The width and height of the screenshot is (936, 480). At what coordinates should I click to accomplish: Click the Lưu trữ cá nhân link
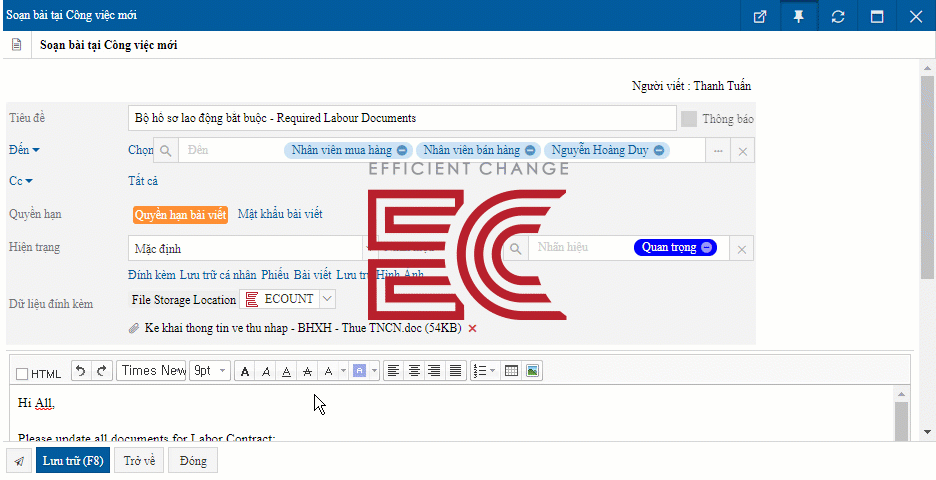pos(218,275)
